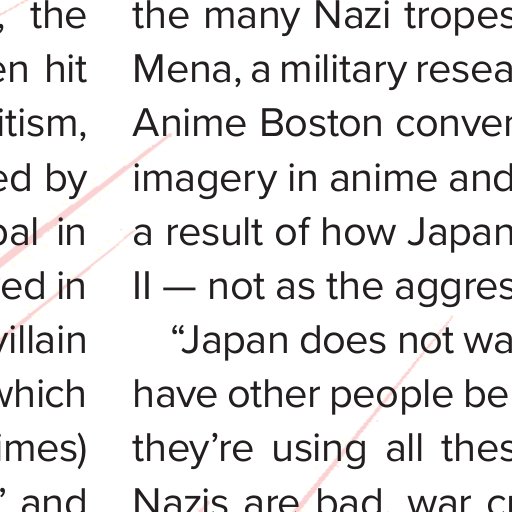Click lowercase "anime" after "imagery in"
Screen dimensions: 512x512
tap(383, 178)
